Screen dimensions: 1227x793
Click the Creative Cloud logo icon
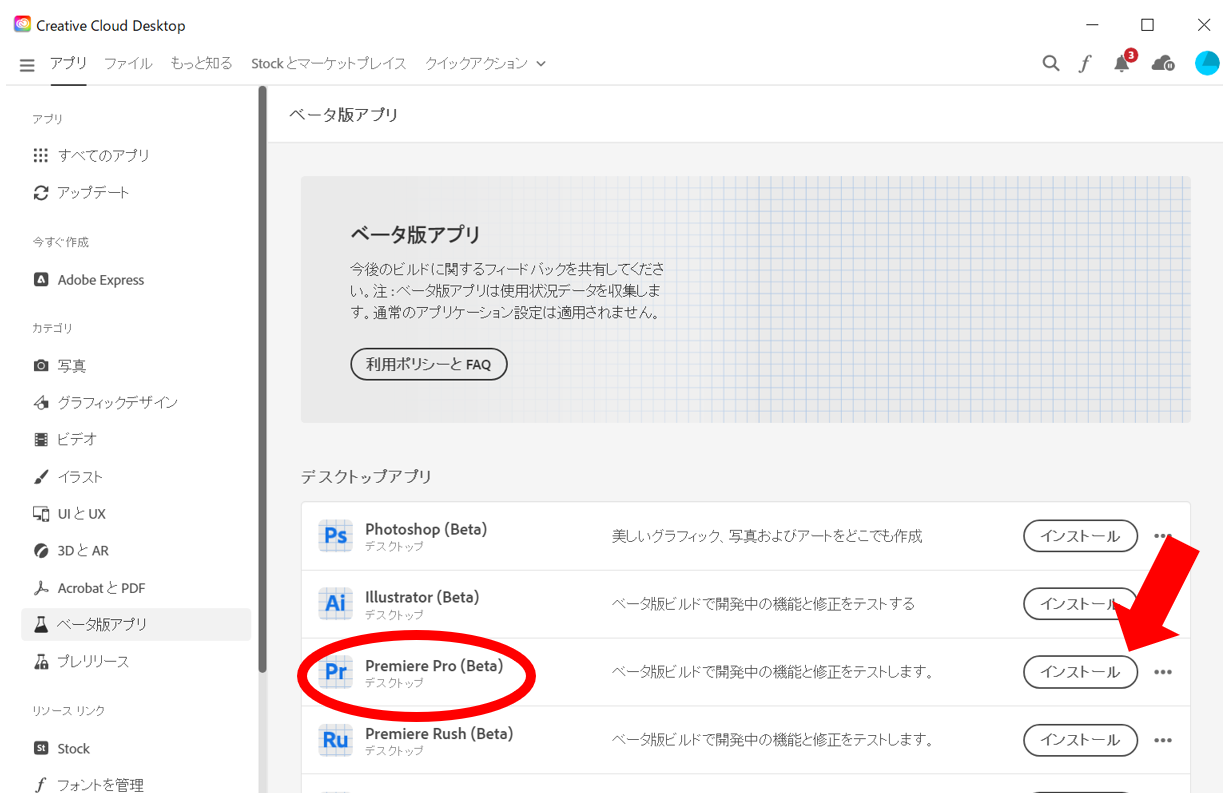click(22, 24)
